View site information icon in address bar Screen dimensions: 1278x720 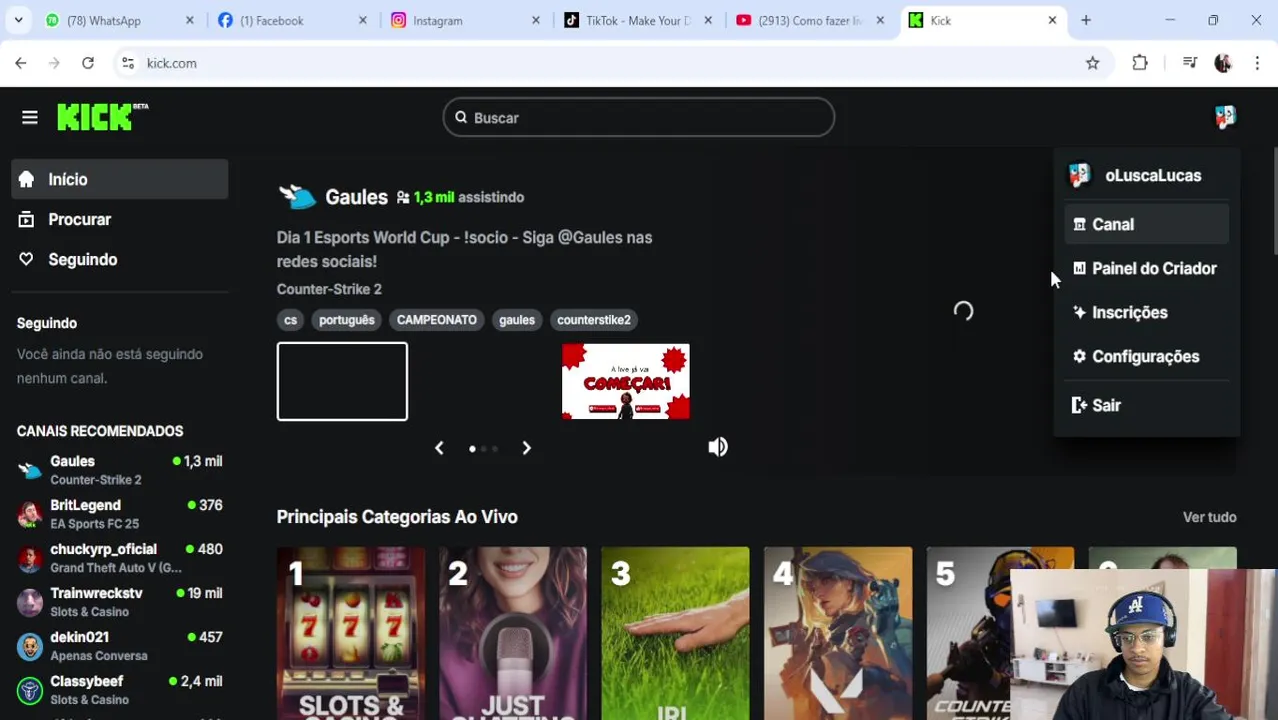[128, 63]
